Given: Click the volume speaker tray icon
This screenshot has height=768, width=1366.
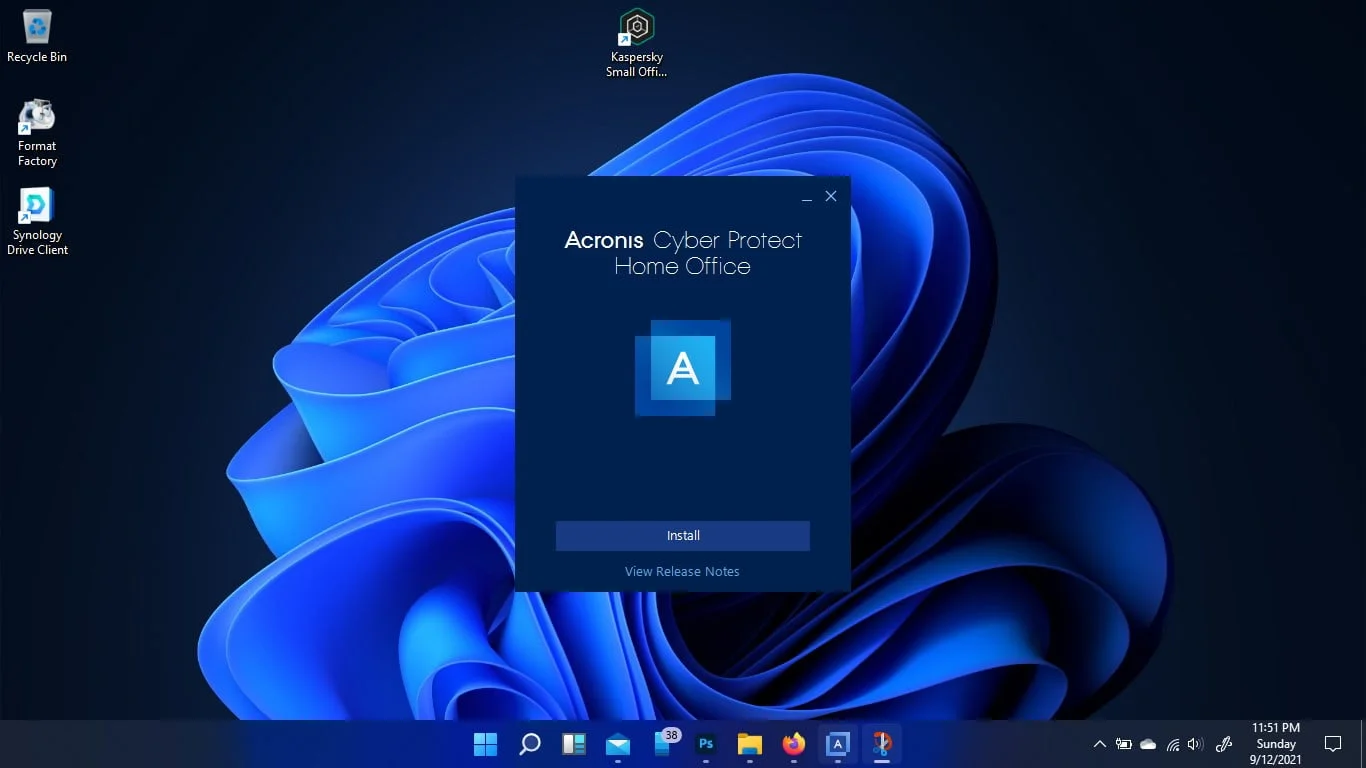Looking at the screenshot, I should (x=1195, y=744).
